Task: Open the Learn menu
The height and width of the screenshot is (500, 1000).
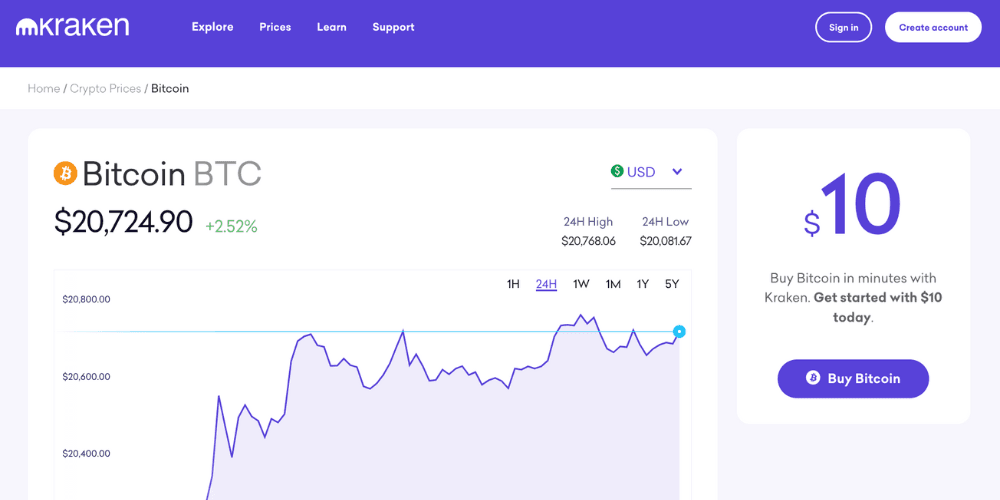Action: pyautogui.click(x=331, y=27)
